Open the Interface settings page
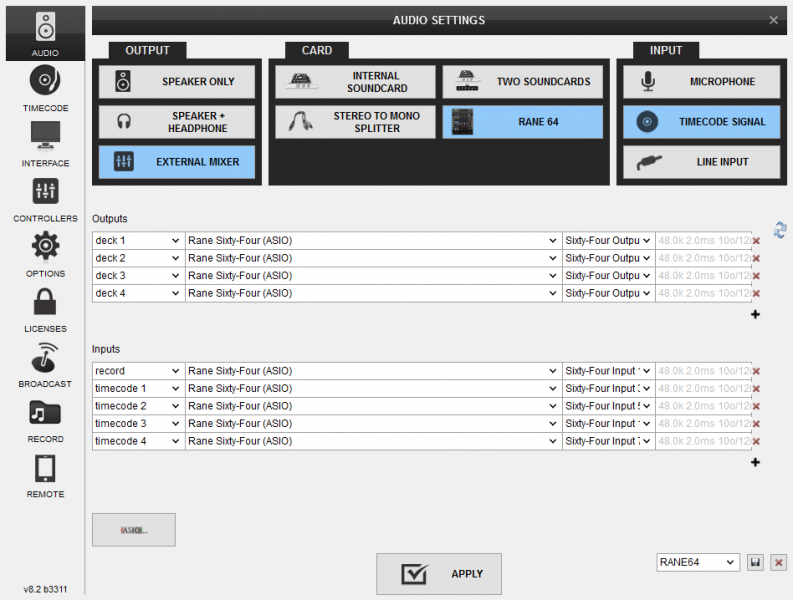The image size is (793, 600). point(45,144)
